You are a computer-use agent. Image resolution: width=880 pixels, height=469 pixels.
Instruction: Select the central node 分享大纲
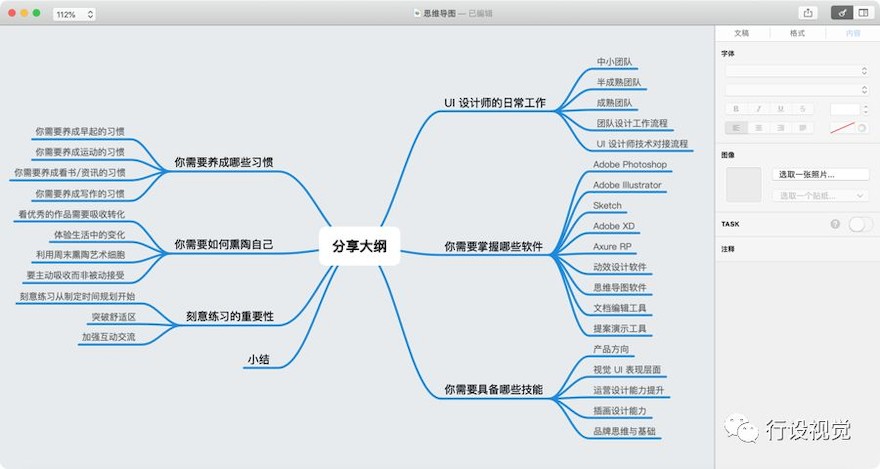click(x=359, y=246)
